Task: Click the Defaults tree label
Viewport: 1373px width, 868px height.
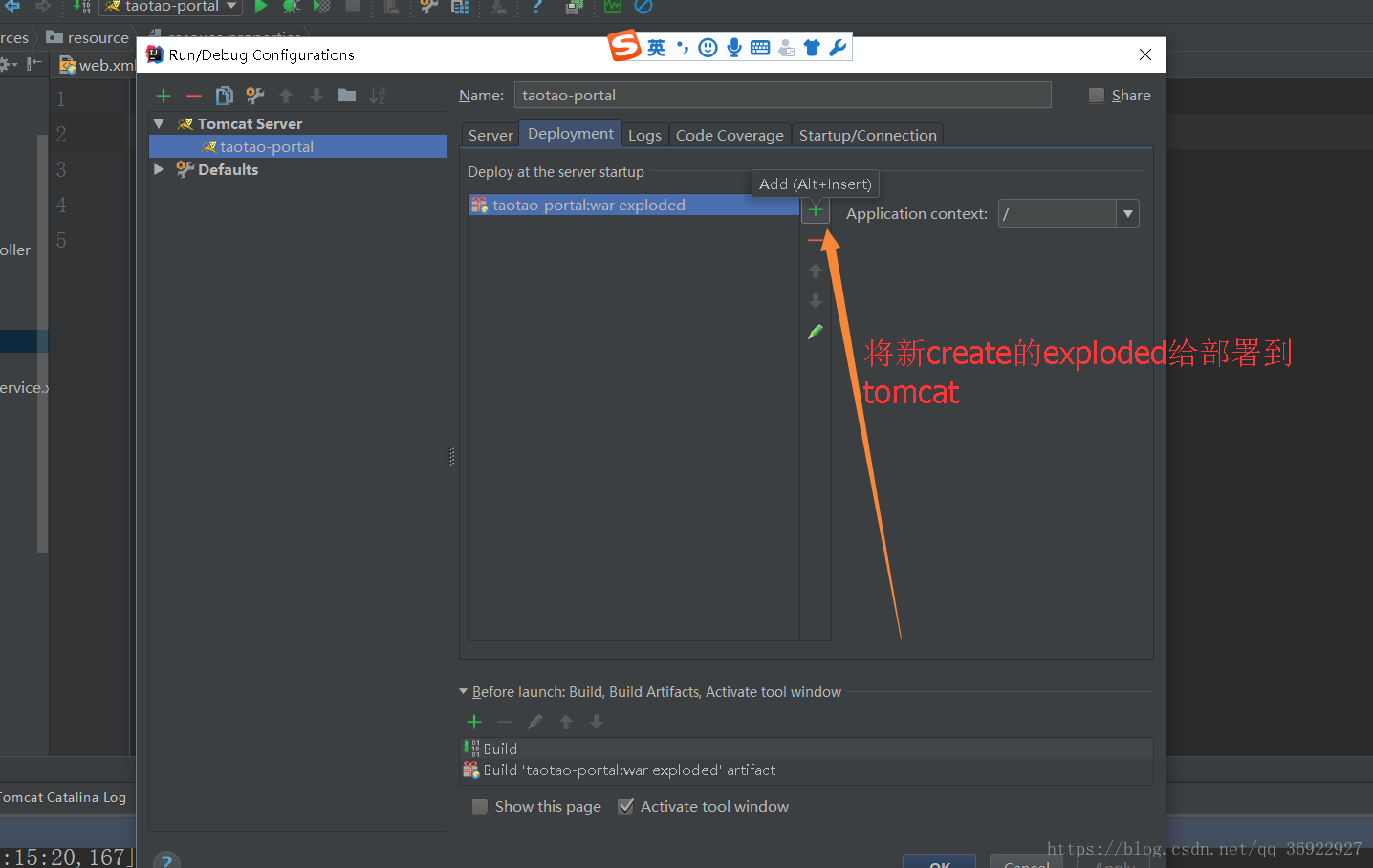Action: point(228,169)
